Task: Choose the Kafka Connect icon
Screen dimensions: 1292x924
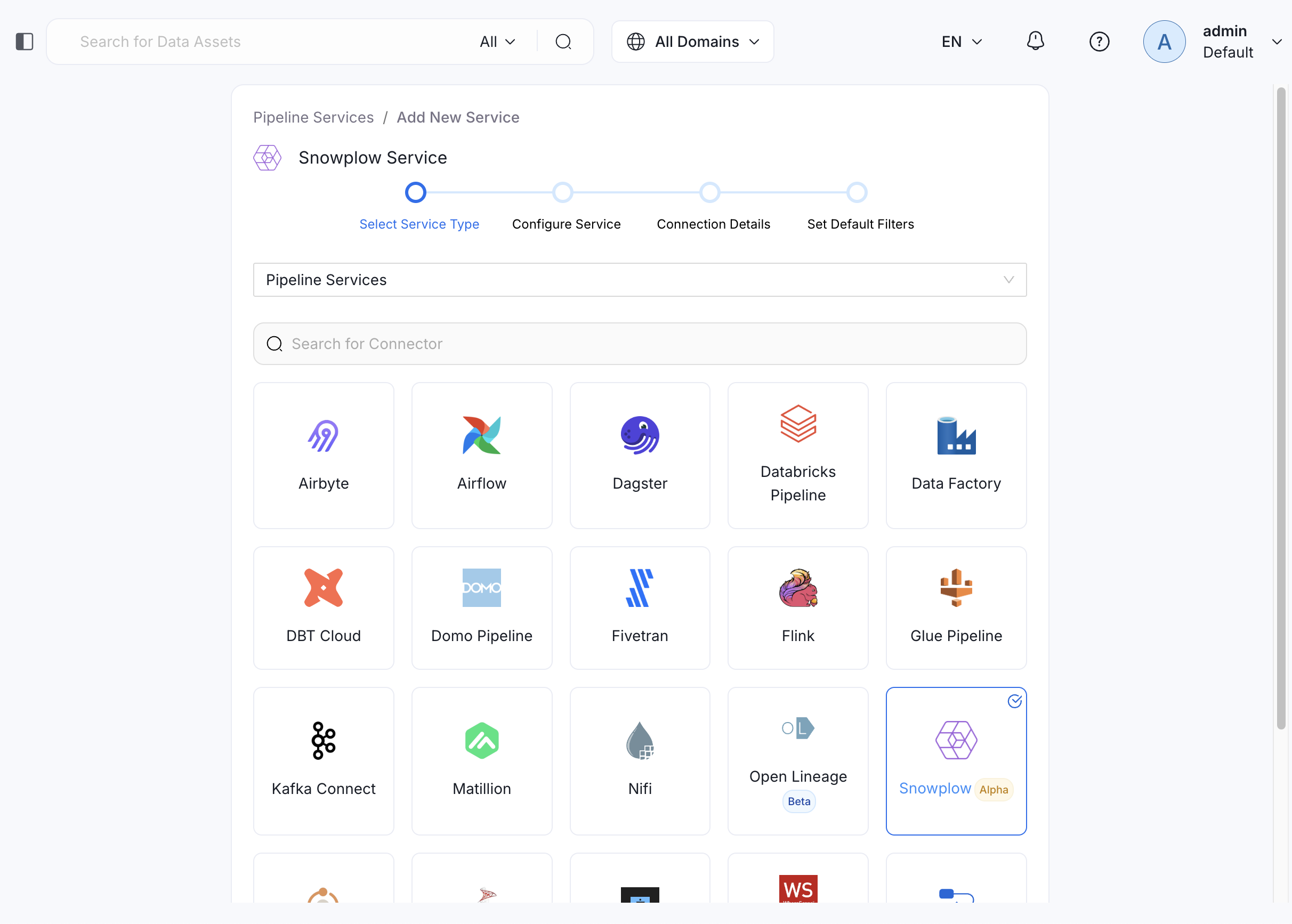Action: 324,740
